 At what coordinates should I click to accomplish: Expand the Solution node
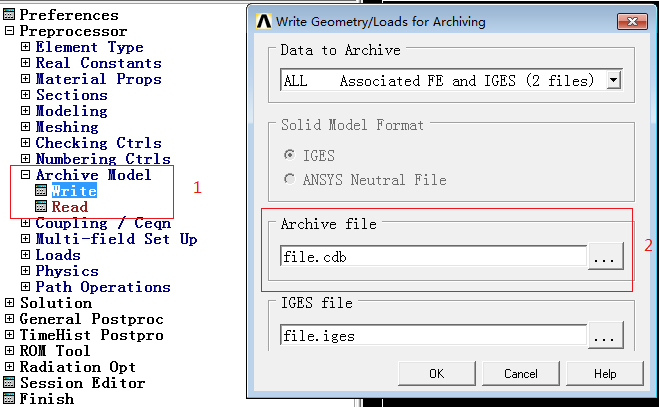(9, 302)
